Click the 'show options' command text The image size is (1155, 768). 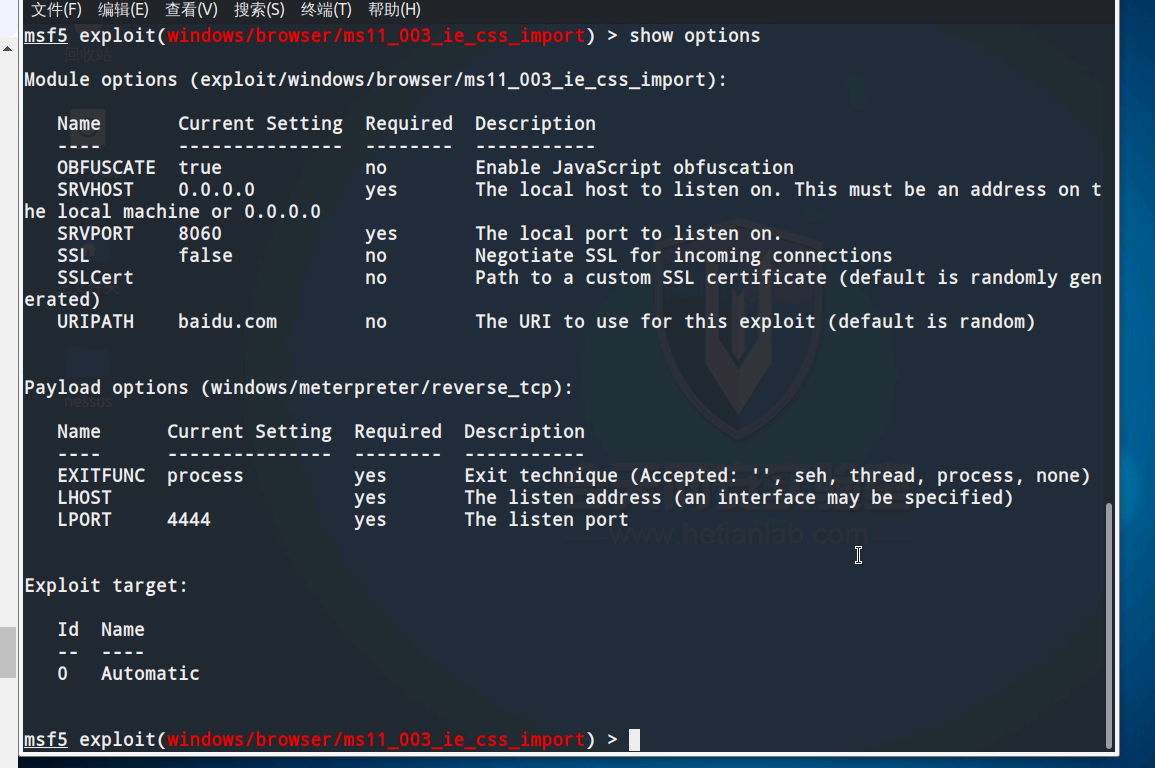[x=695, y=36]
